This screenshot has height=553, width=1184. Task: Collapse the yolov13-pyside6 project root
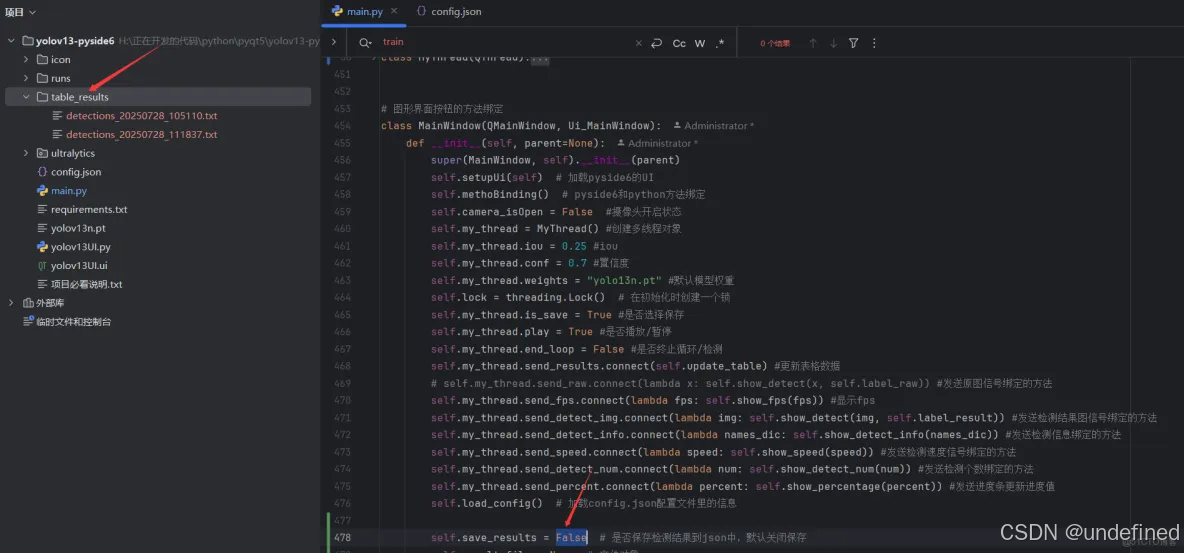tap(11, 41)
